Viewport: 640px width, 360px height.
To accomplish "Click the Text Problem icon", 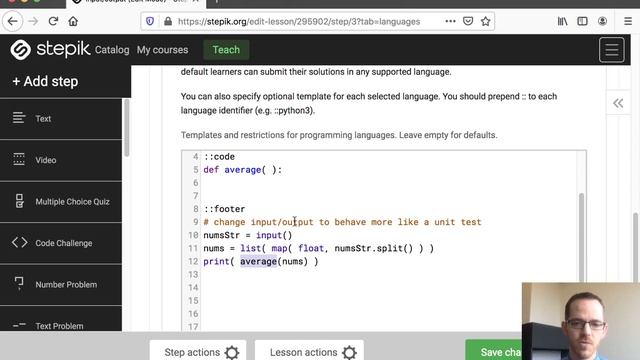I will click(x=19, y=325).
